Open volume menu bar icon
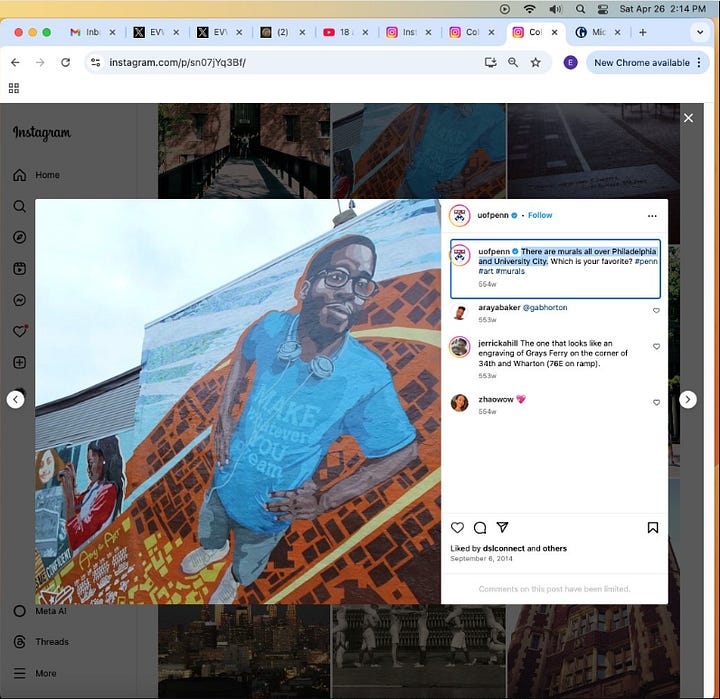 click(555, 9)
